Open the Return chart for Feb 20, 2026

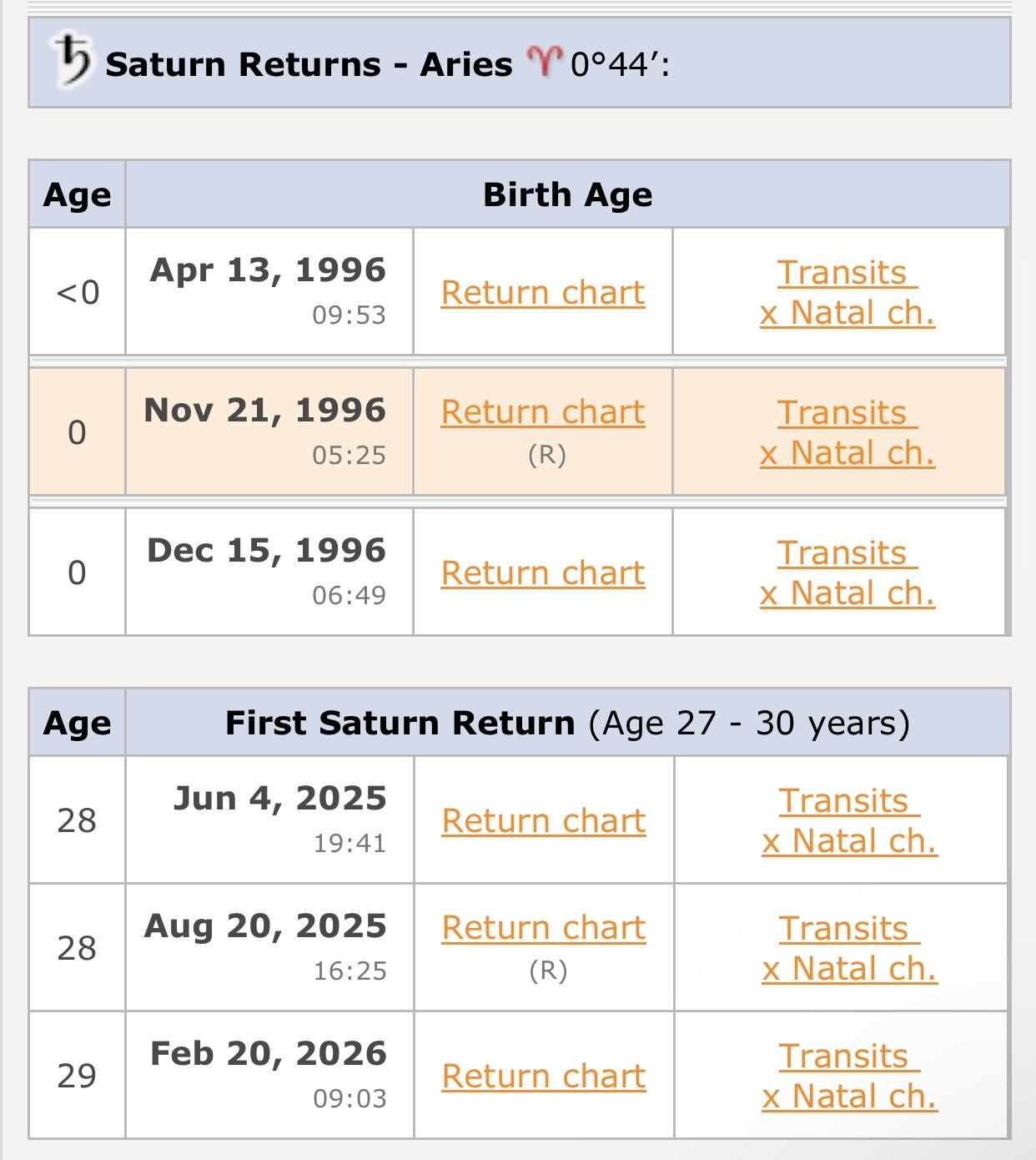[x=545, y=1077]
